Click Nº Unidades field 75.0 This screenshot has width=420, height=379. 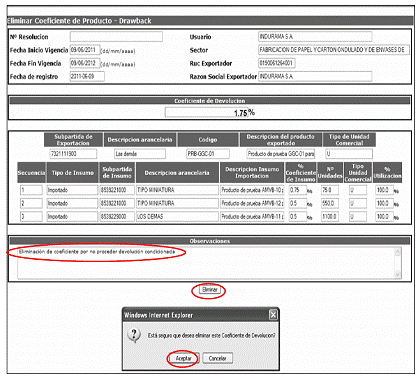pos(330,190)
